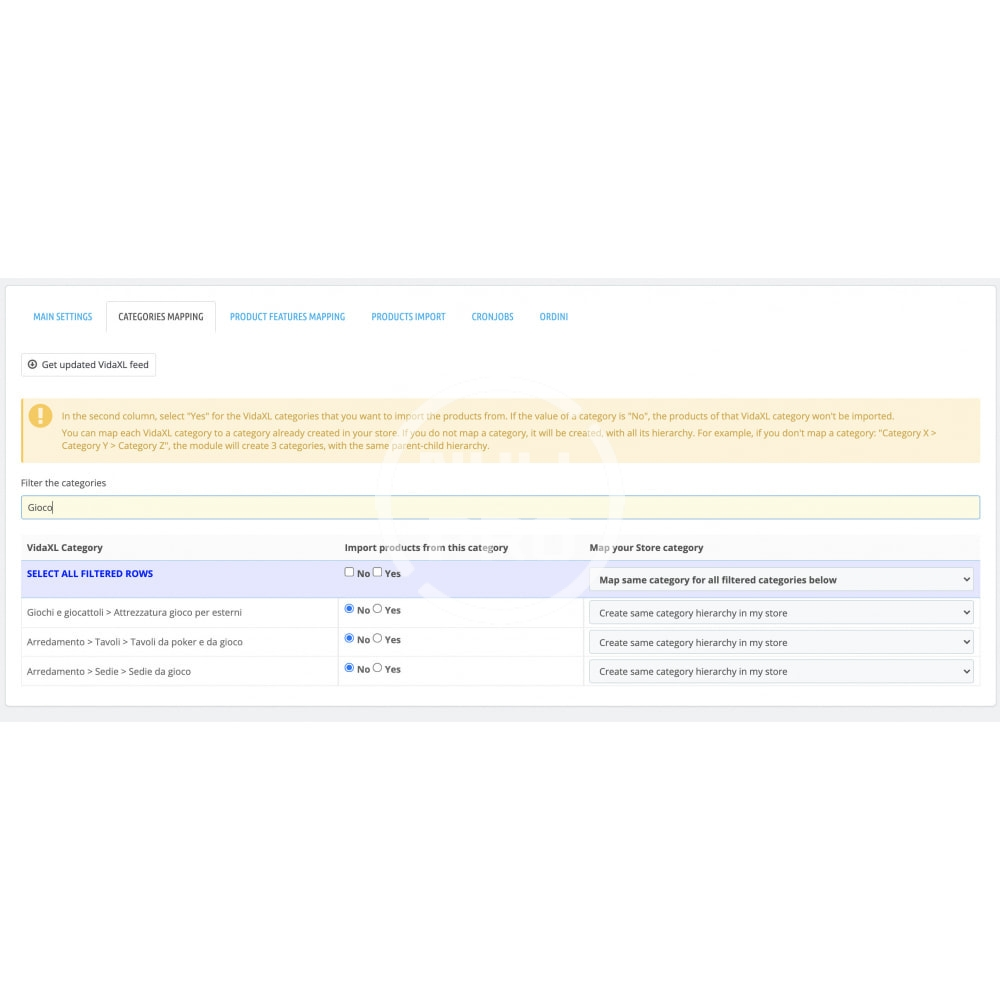Select the Categories Mapping tab
Screen dimensions: 1000x1000
160,317
